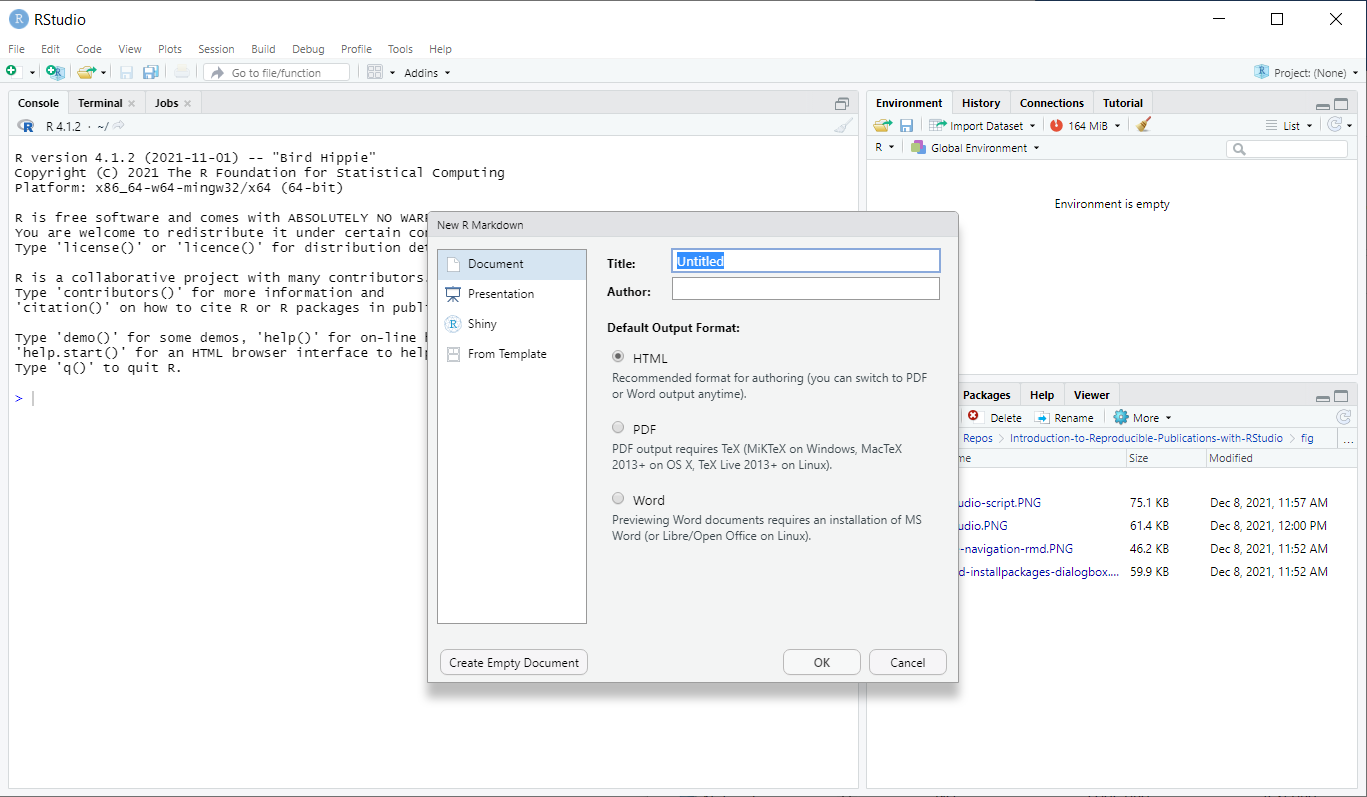1367x797 pixels.
Task: Close the Terminal tab
Action: coord(131,103)
